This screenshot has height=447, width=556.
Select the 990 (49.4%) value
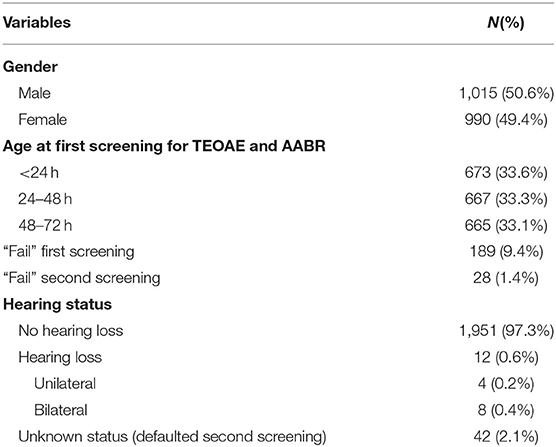tap(506, 120)
